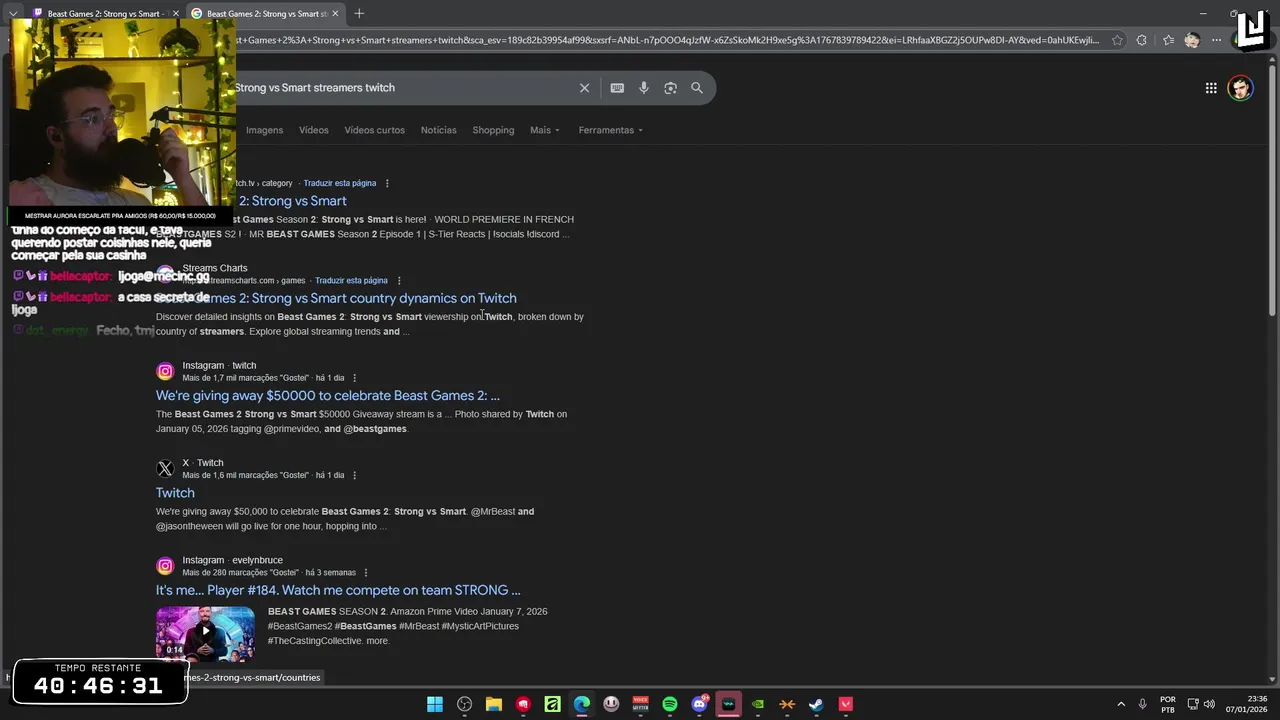The height and width of the screenshot is (720, 1280).
Task: Open the 'Twitch' result from X
Action: click(x=175, y=493)
